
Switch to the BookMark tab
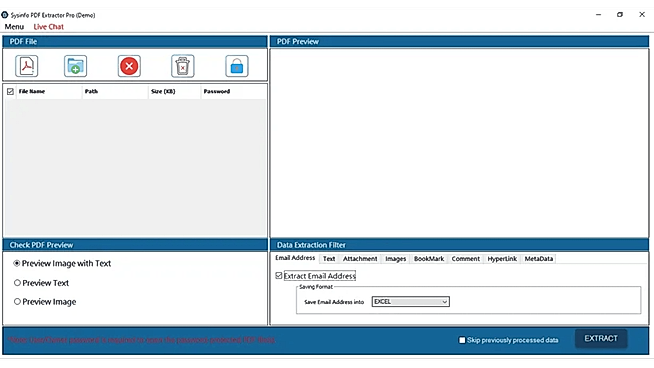tap(429, 259)
